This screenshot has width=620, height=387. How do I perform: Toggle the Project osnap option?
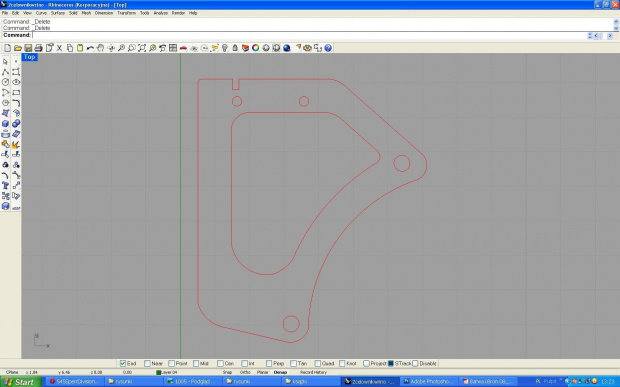pyautogui.click(x=366, y=363)
